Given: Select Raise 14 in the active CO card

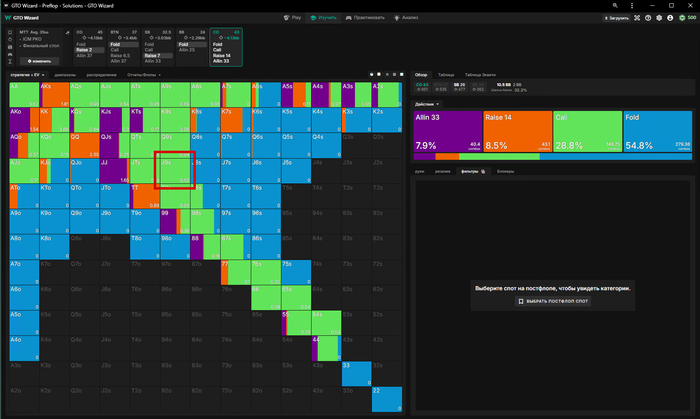Looking at the screenshot, I should coord(226,56).
